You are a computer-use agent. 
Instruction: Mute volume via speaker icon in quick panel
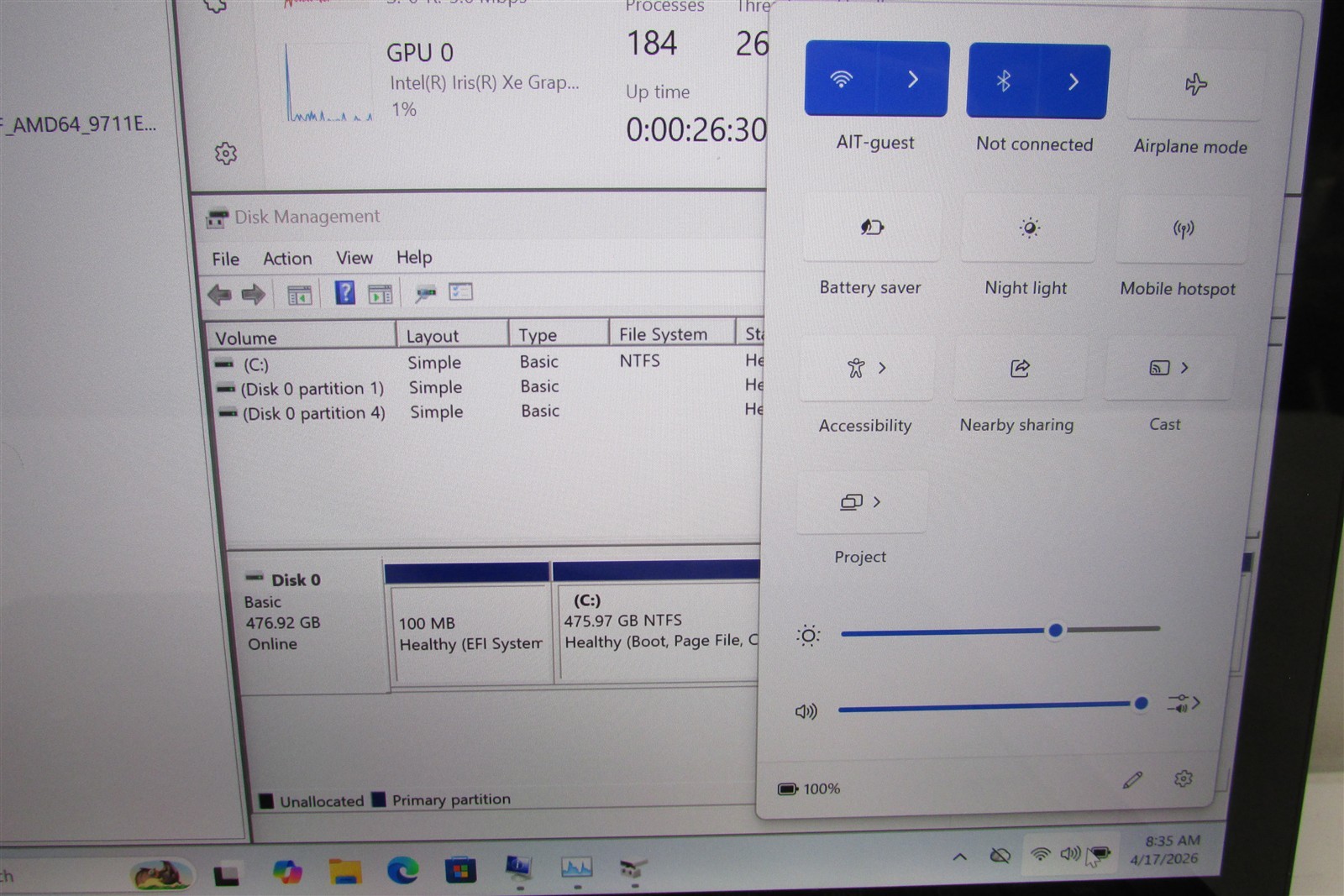pyautogui.click(x=806, y=711)
